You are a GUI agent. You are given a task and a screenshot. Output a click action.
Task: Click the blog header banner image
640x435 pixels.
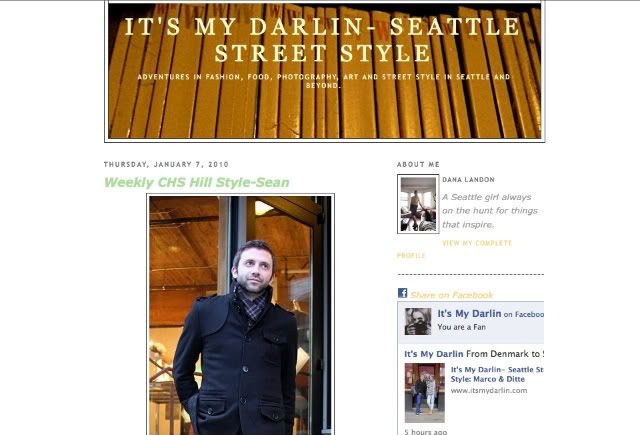click(324, 71)
